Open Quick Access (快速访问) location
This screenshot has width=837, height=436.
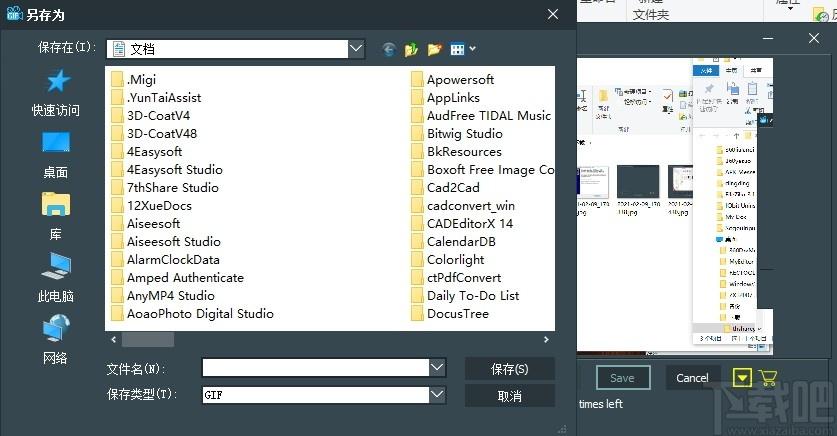click(x=56, y=93)
